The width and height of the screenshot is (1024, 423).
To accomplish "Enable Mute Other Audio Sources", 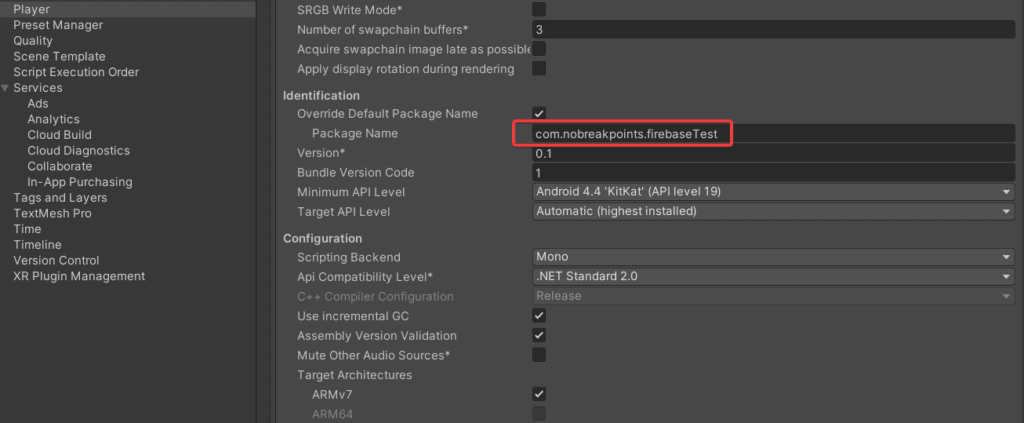I will click(x=539, y=355).
